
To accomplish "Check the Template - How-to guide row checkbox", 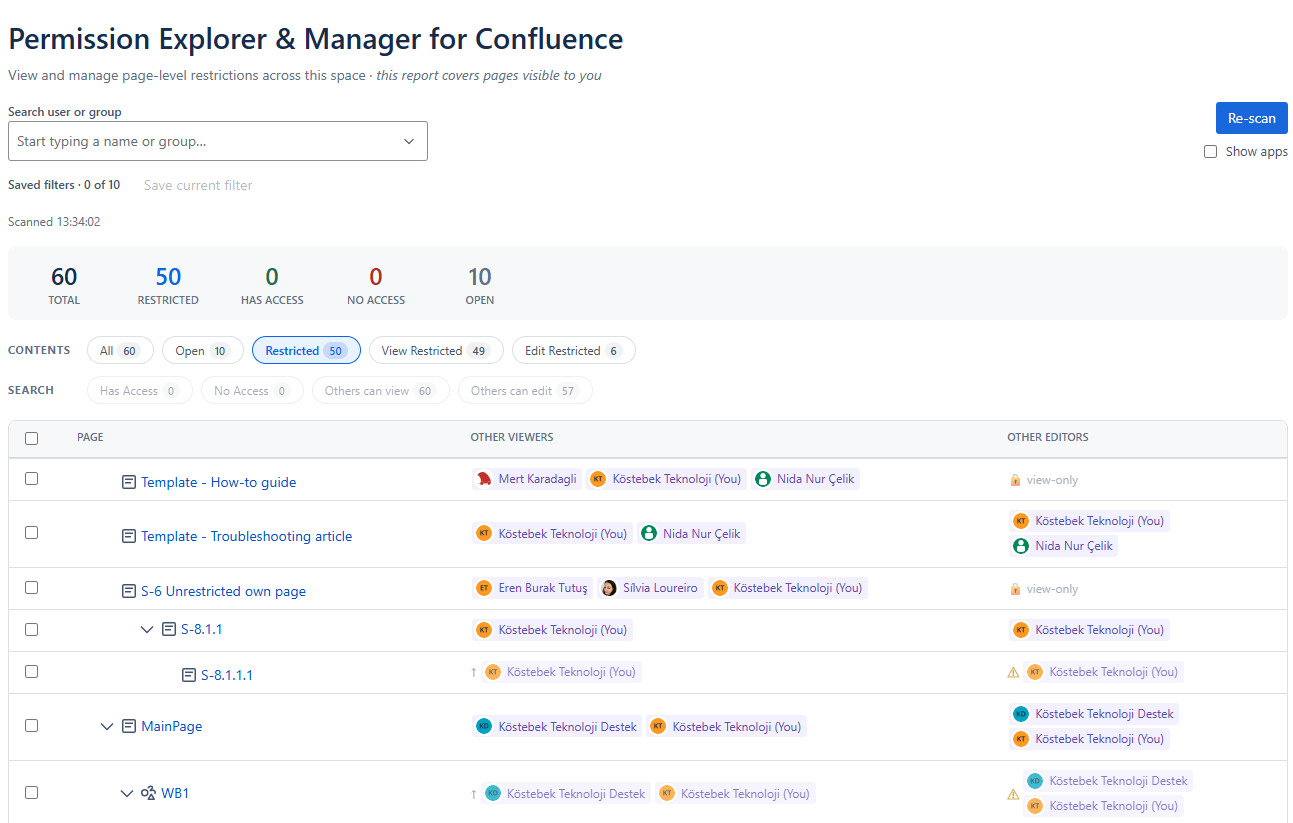I will coord(31,479).
